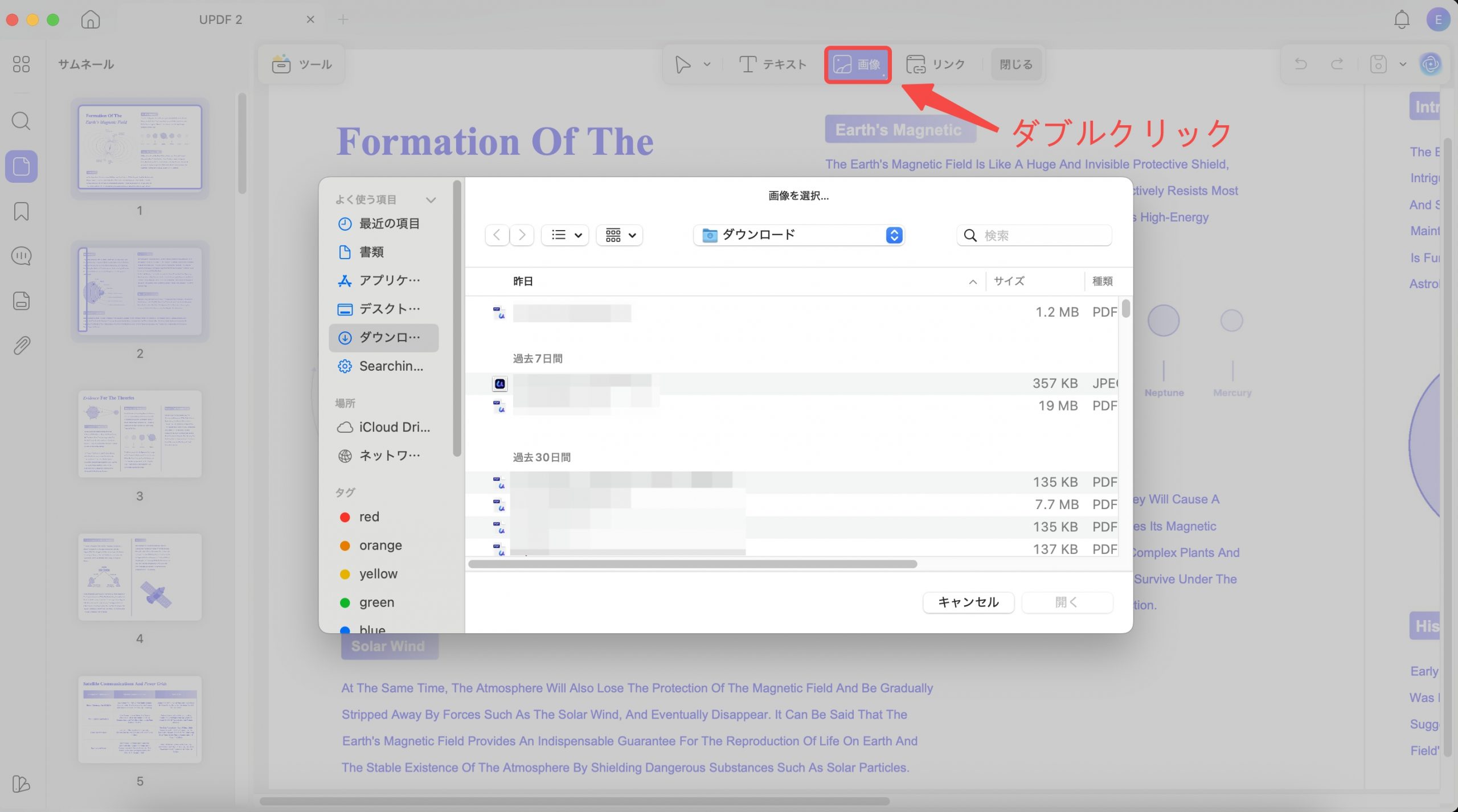Click the save document icon
Screen dimensions: 1458x812
(x=1378, y=64)
